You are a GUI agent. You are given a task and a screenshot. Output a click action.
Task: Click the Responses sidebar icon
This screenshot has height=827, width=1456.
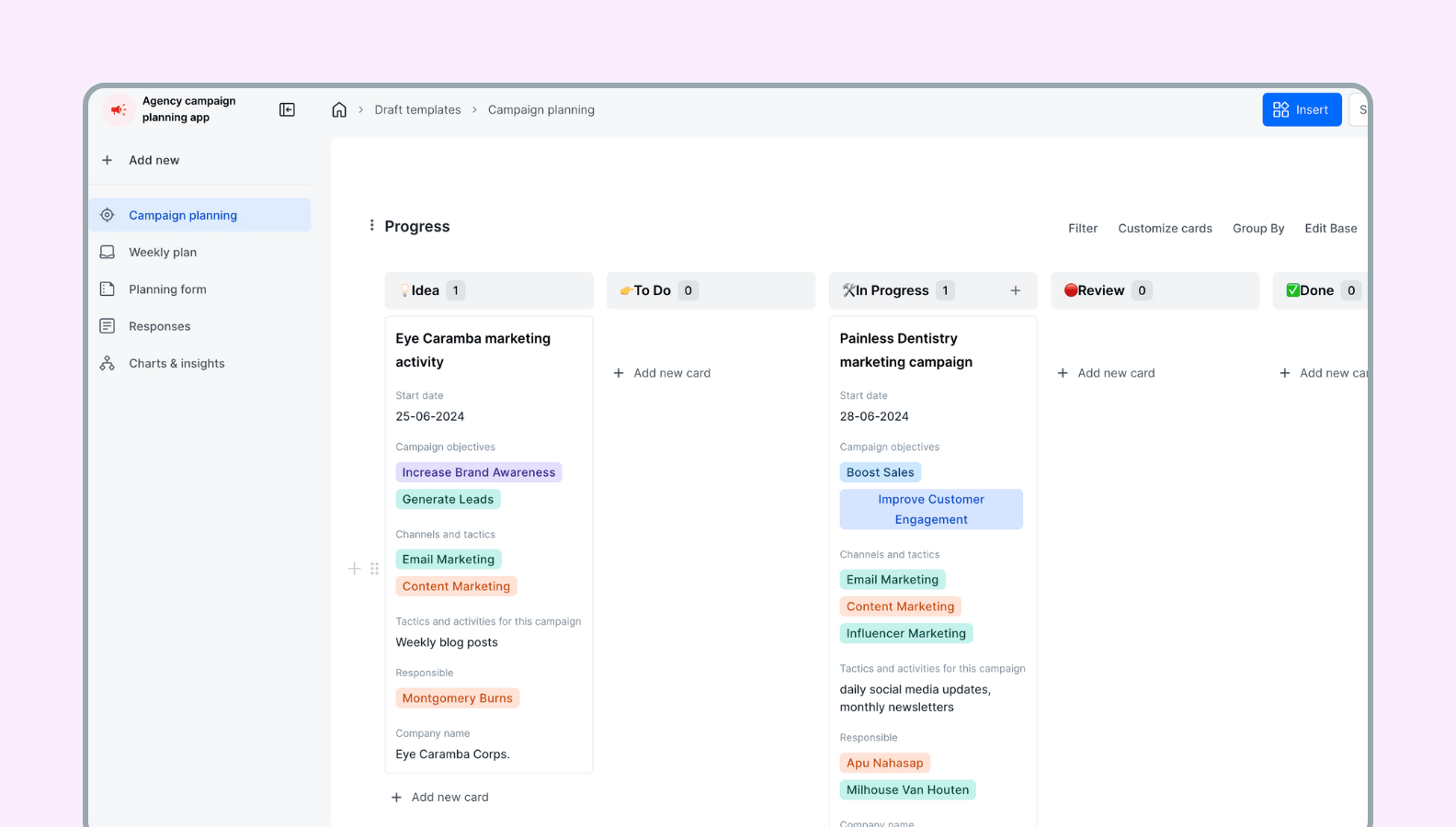tap(108, 326)
